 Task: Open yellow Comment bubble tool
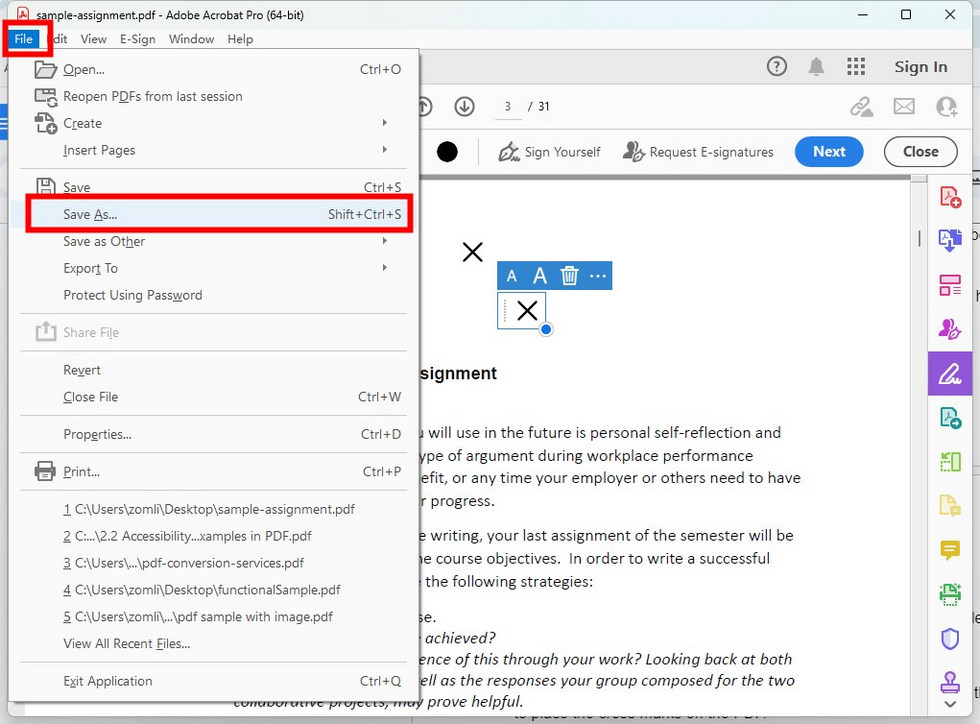pos(950,550)
